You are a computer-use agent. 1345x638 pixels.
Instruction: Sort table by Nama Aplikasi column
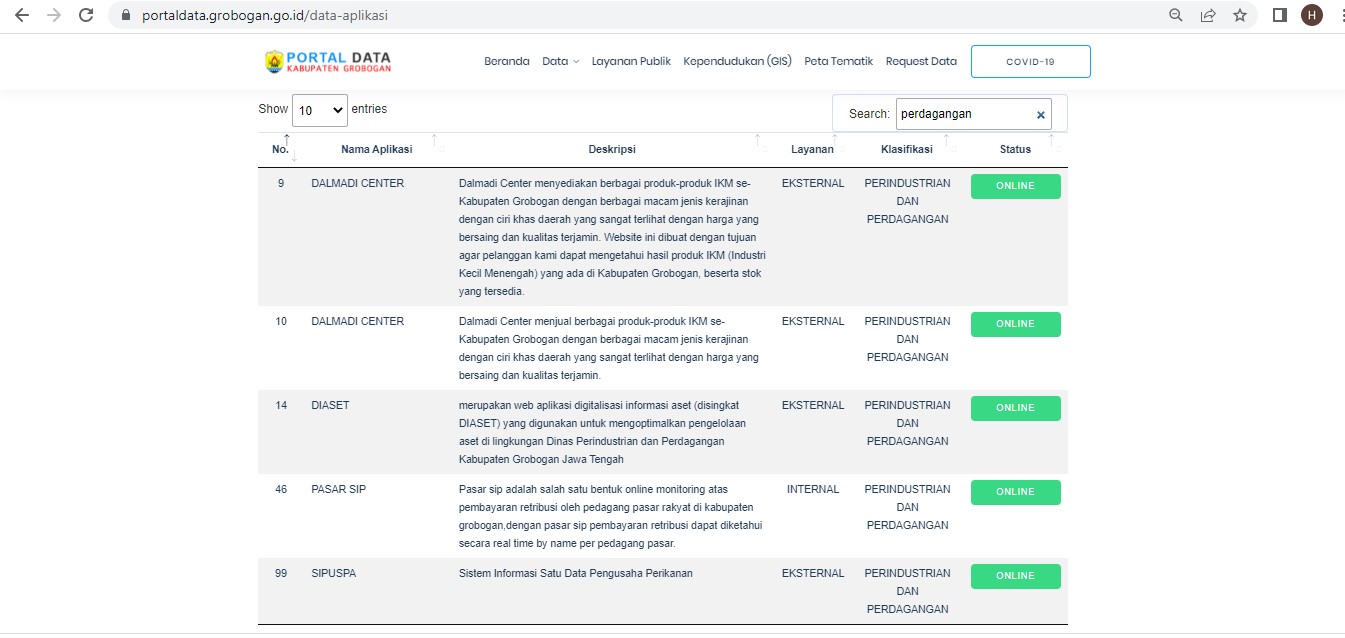click(x=376, y=149)
